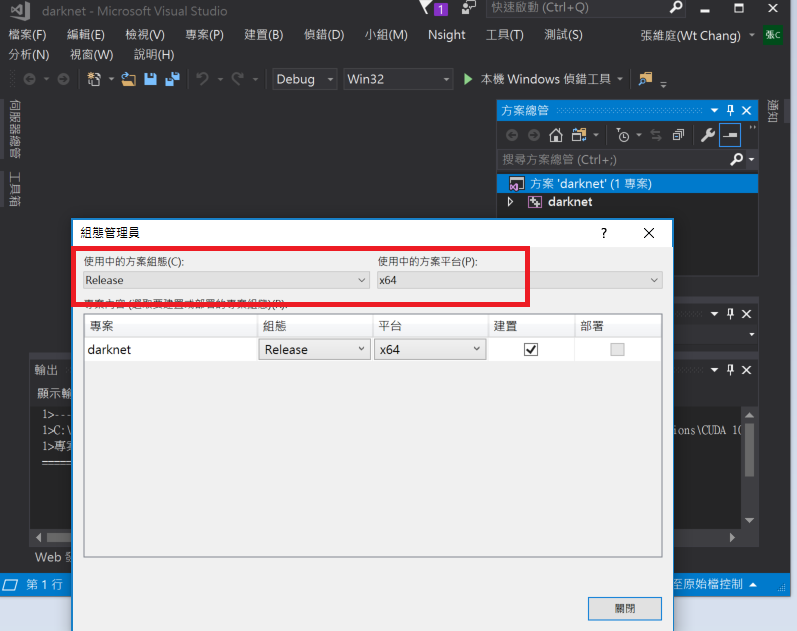Open the 專案(P) menu
The height and width of the screenshot is (631, 797).
[204, 35]
